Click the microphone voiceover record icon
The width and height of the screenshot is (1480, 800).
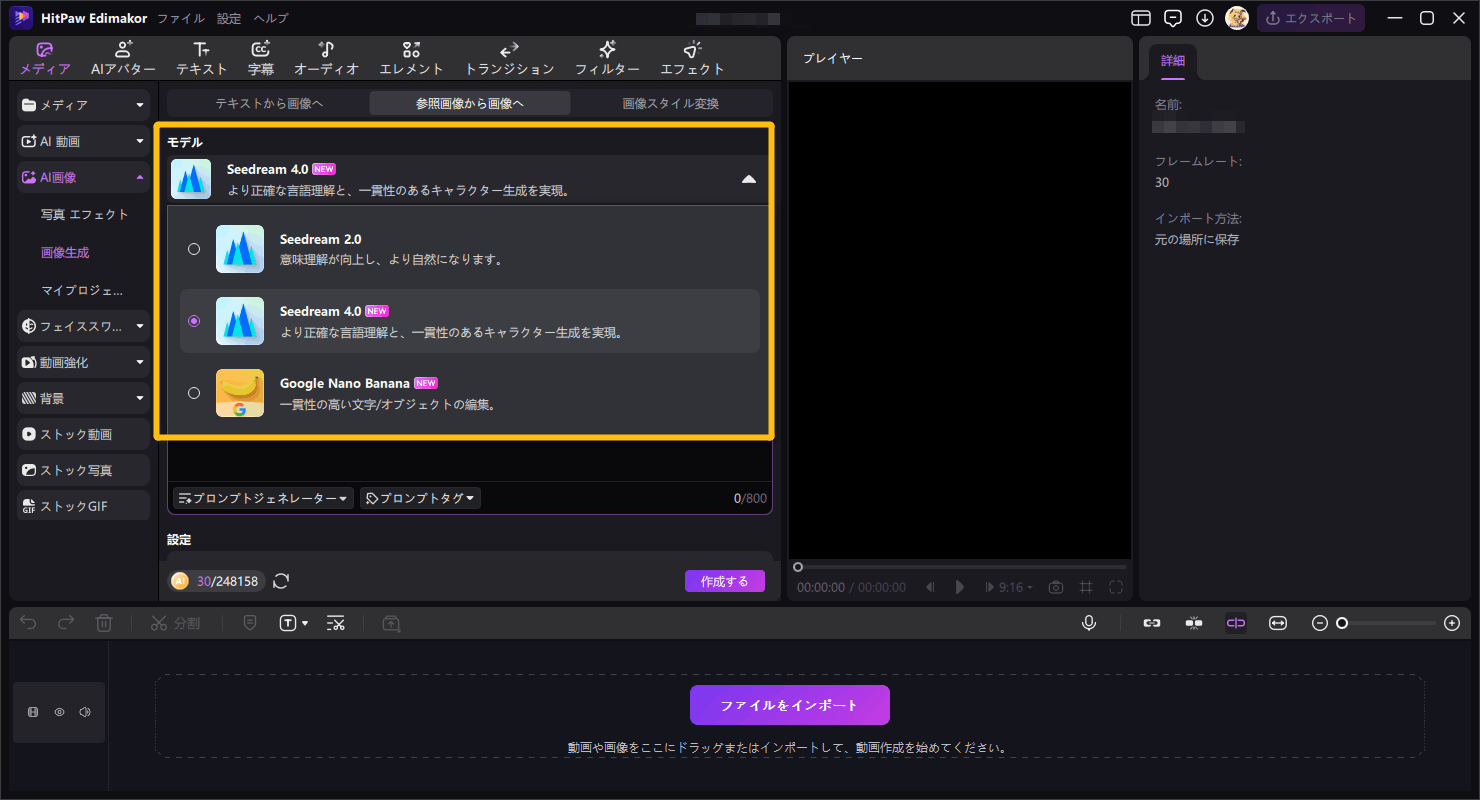click(x=1089, y=623)
